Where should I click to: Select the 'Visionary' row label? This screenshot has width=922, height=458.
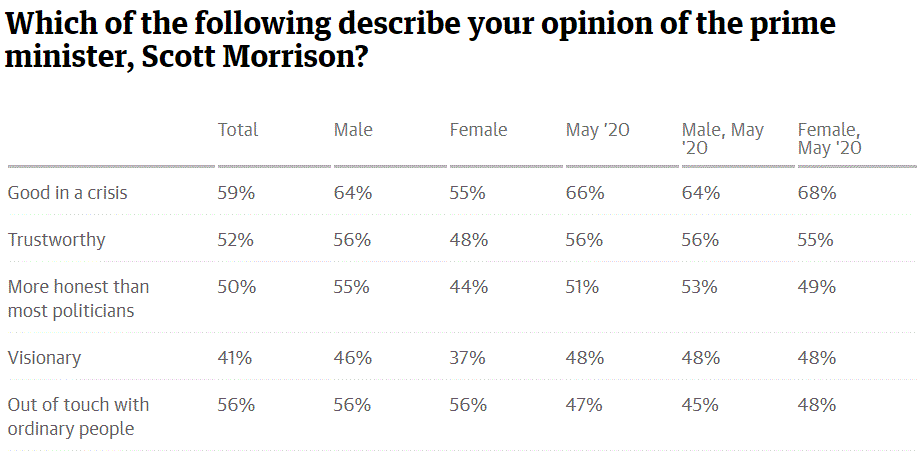pos(44,357)
